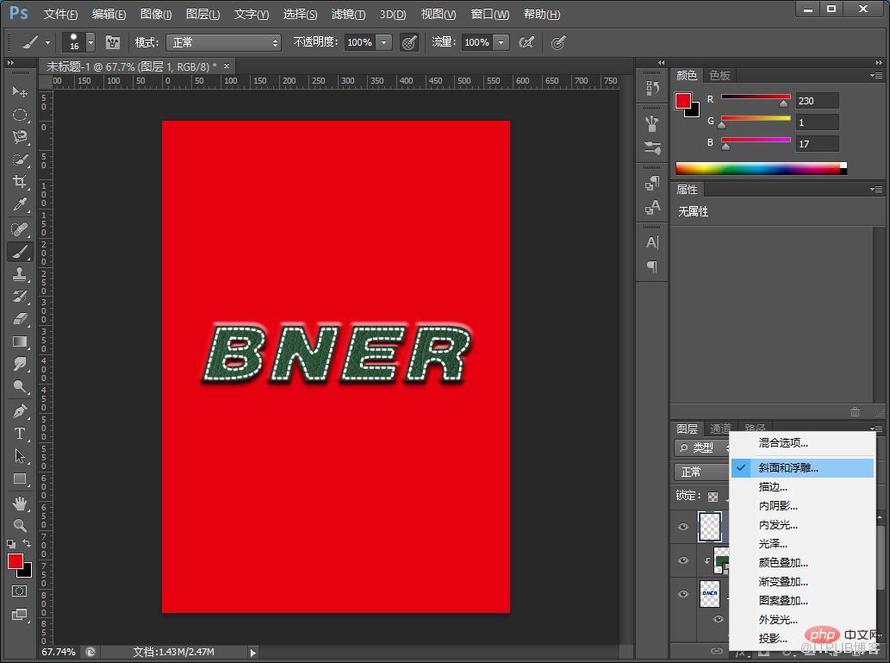Choose the Horizontal Type tool
Viewport: 890px width, 663px height.
20,434
